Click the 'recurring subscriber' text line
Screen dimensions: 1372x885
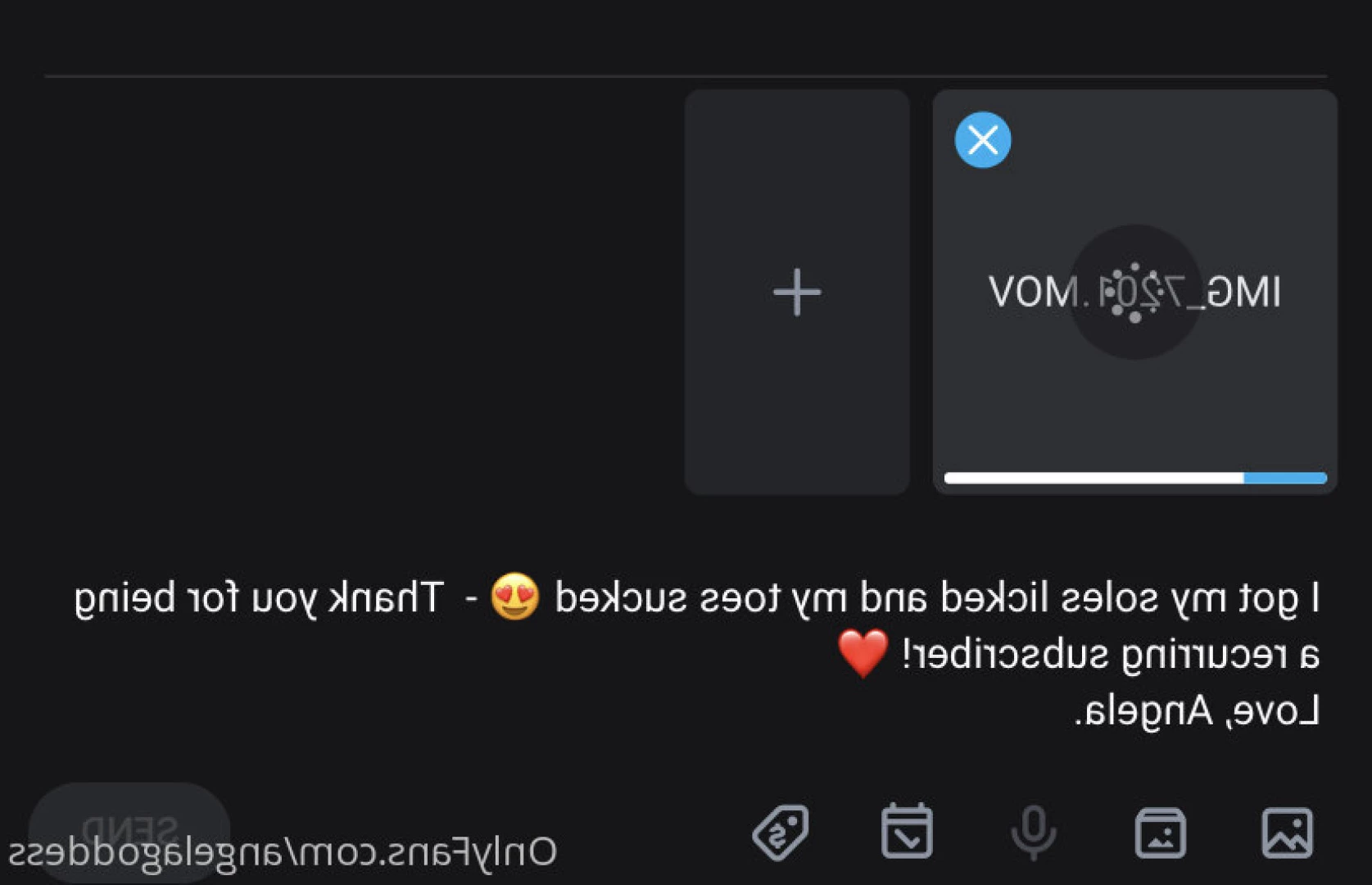pyautogui.click(x=1111, y=655)
